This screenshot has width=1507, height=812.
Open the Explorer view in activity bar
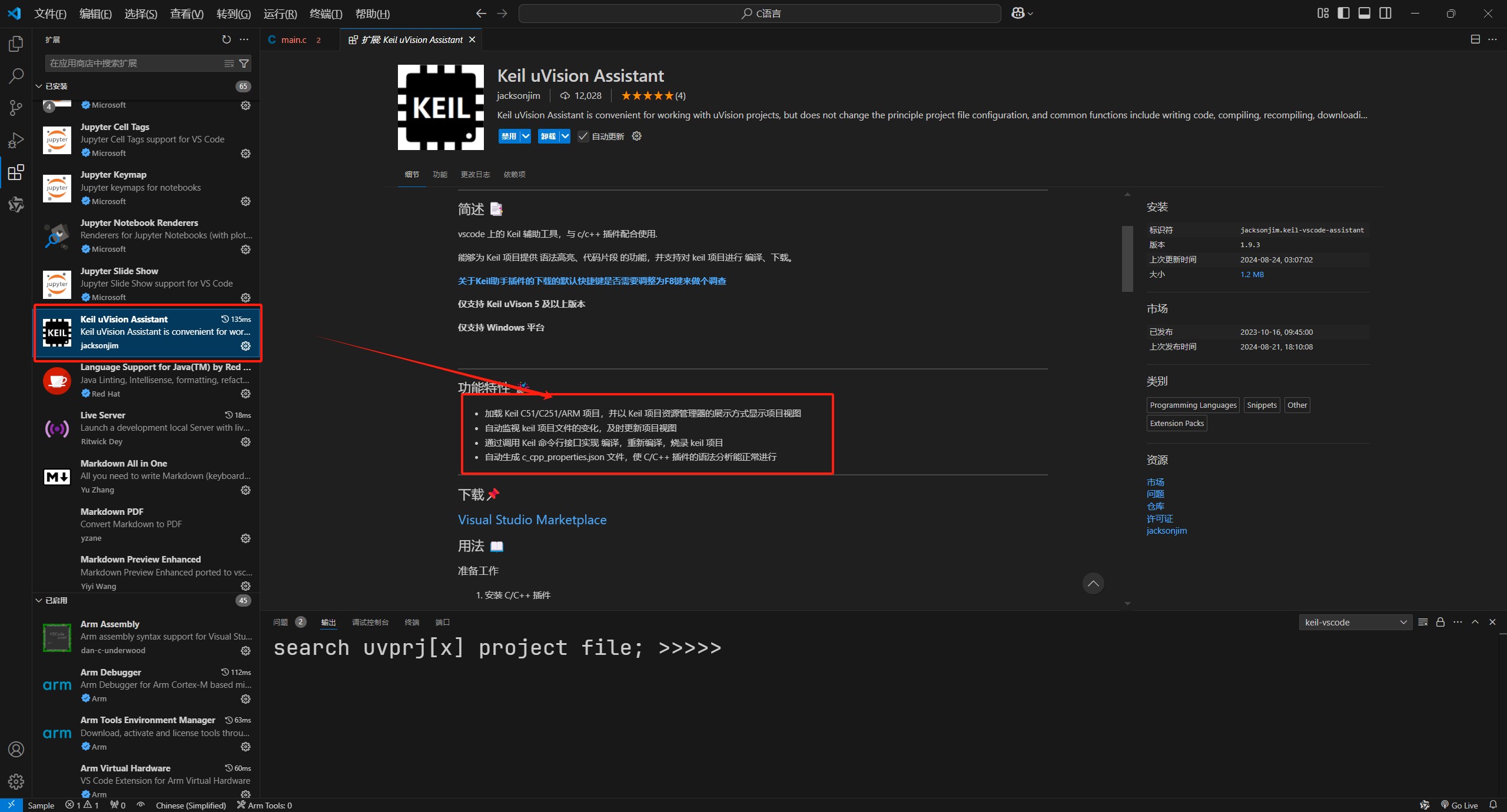(16, 44)
